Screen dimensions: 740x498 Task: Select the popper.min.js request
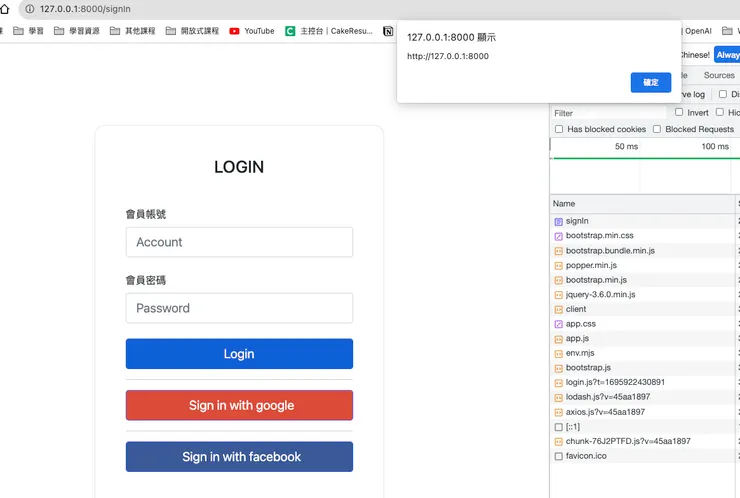click(x=642, y=265)
